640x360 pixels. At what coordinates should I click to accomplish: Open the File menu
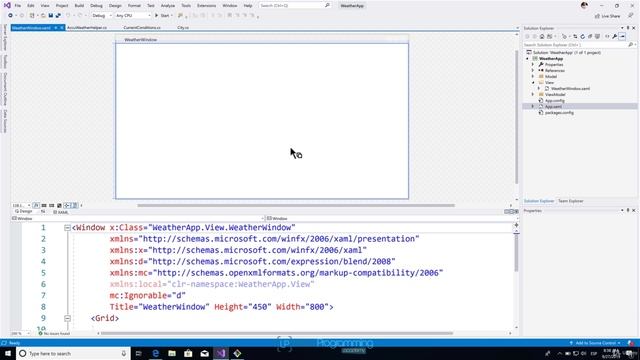click(x=18, y=6)
